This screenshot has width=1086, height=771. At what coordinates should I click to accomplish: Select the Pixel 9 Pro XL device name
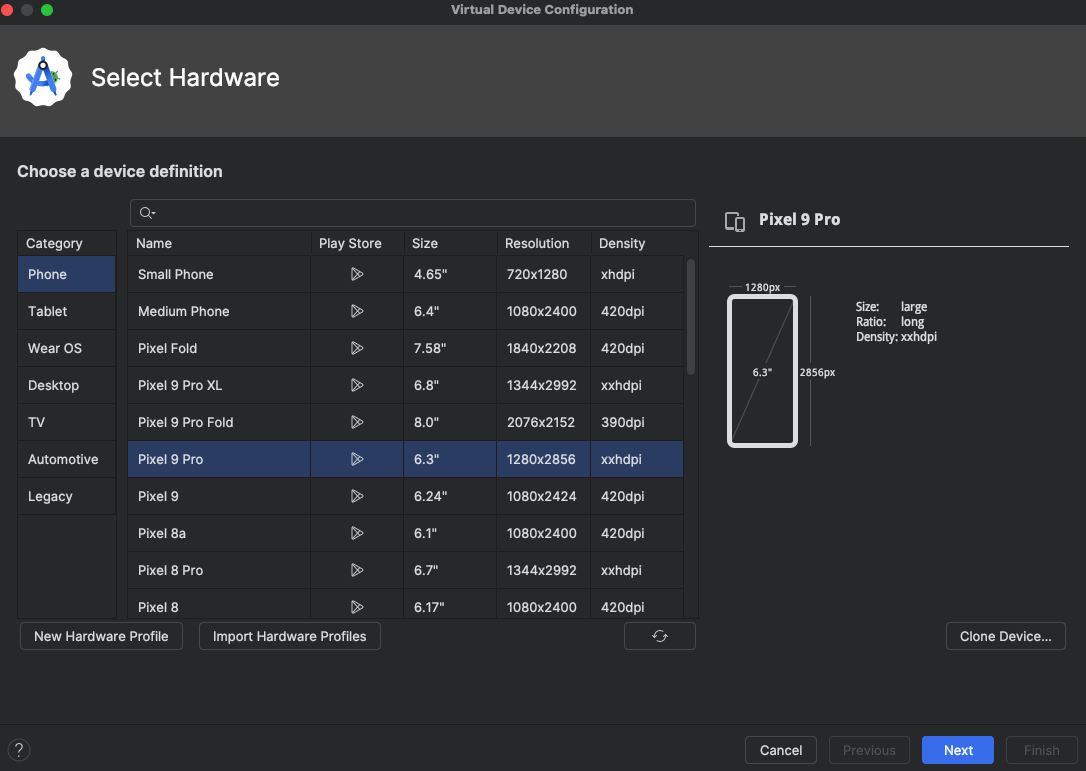(180, 385)
